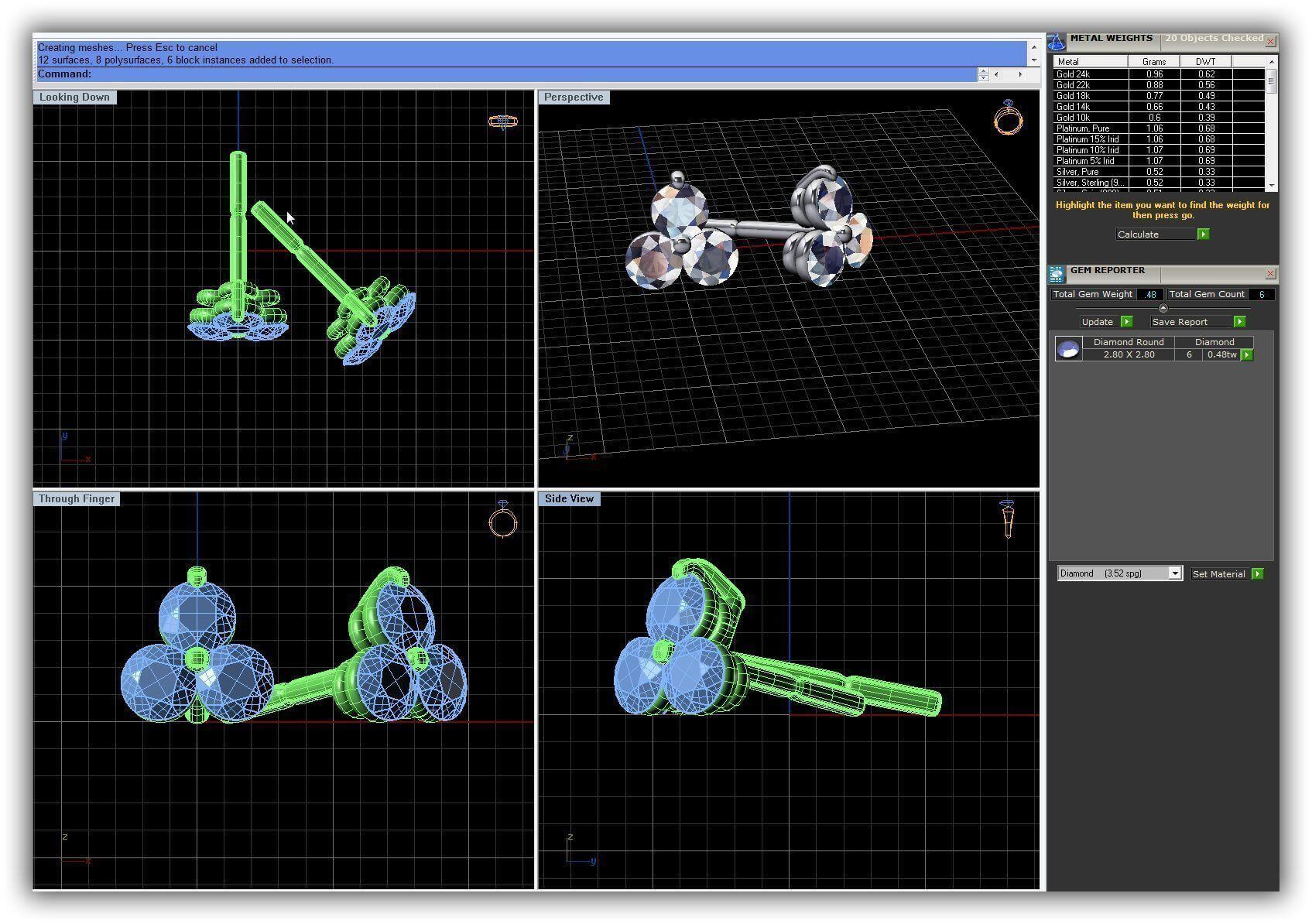The image size is (1312, 924).
Task: Click the ring icon in Looking Down viewport
Action: [x=503, y=121]
